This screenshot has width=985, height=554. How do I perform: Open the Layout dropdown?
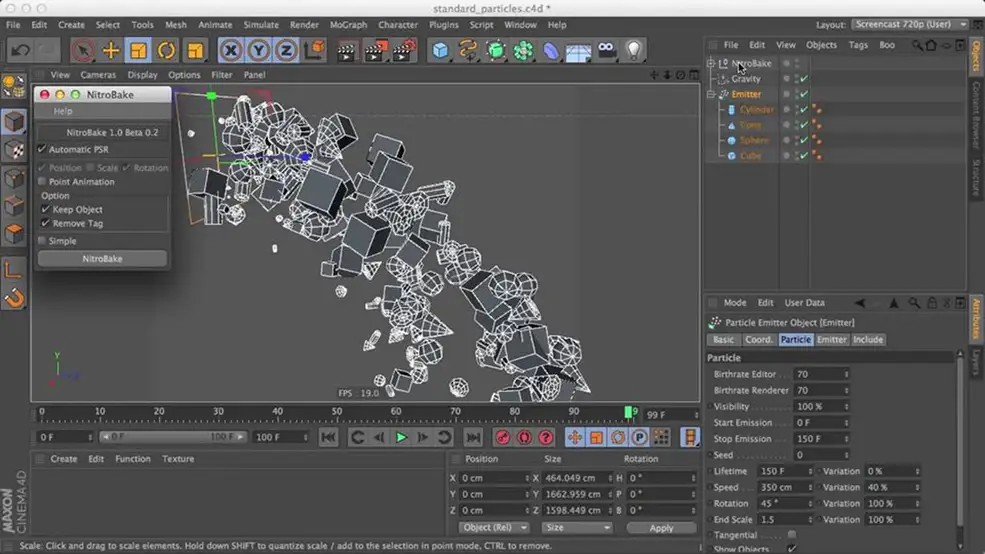click(911, 24)
